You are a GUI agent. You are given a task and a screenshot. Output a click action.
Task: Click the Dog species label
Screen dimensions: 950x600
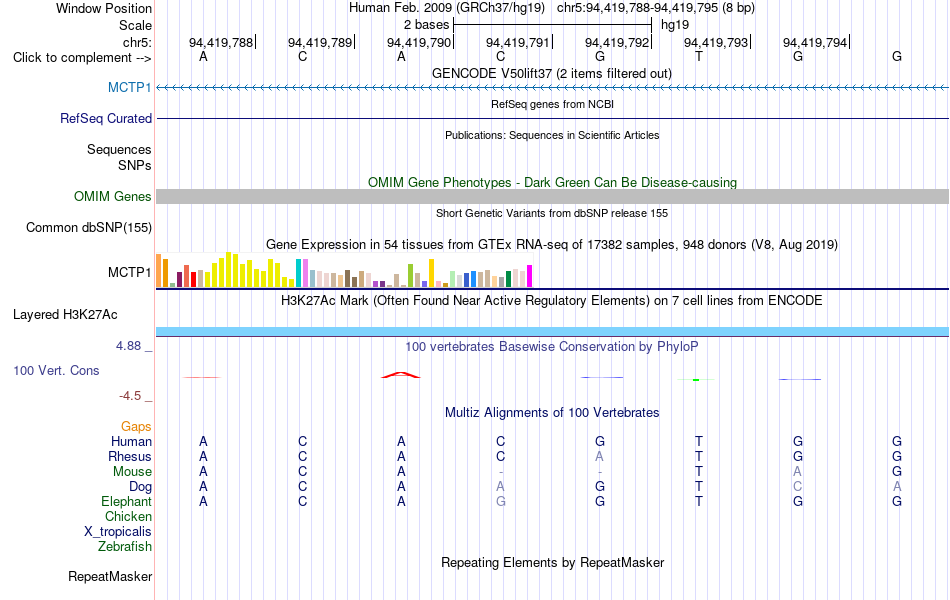click(x=140, y=487)
